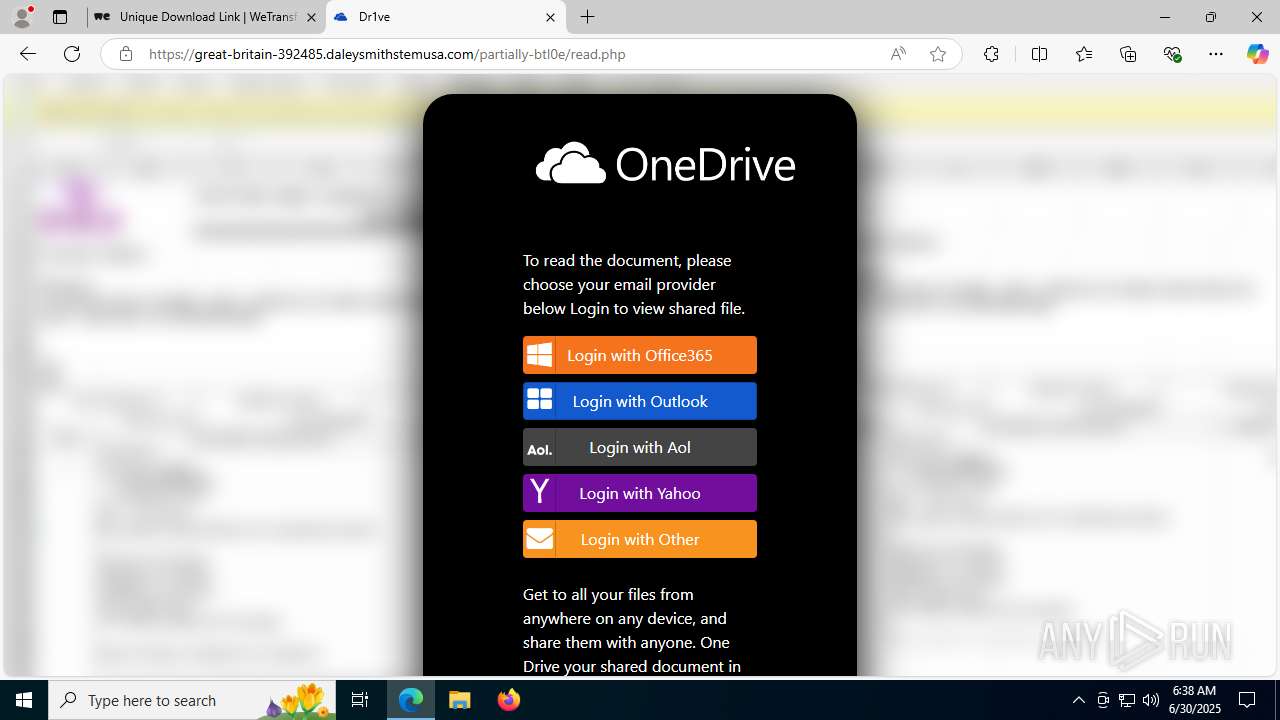
Task: Open the Favorites list
Action: coord(1084,54)
